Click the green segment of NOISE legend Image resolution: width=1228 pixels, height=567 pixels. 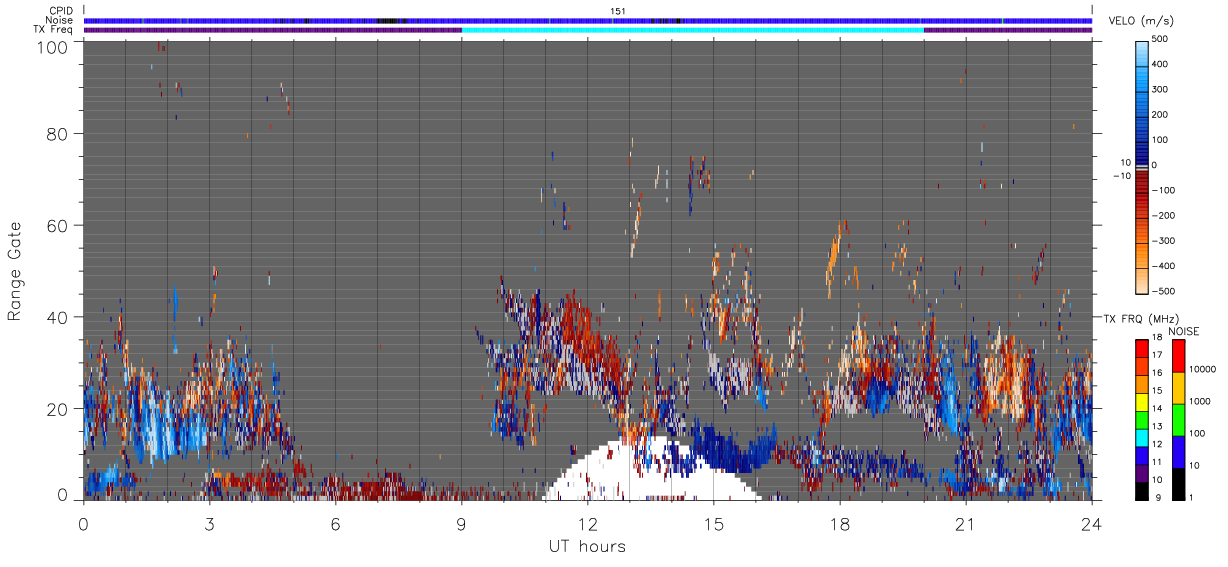click(1178, 419)
